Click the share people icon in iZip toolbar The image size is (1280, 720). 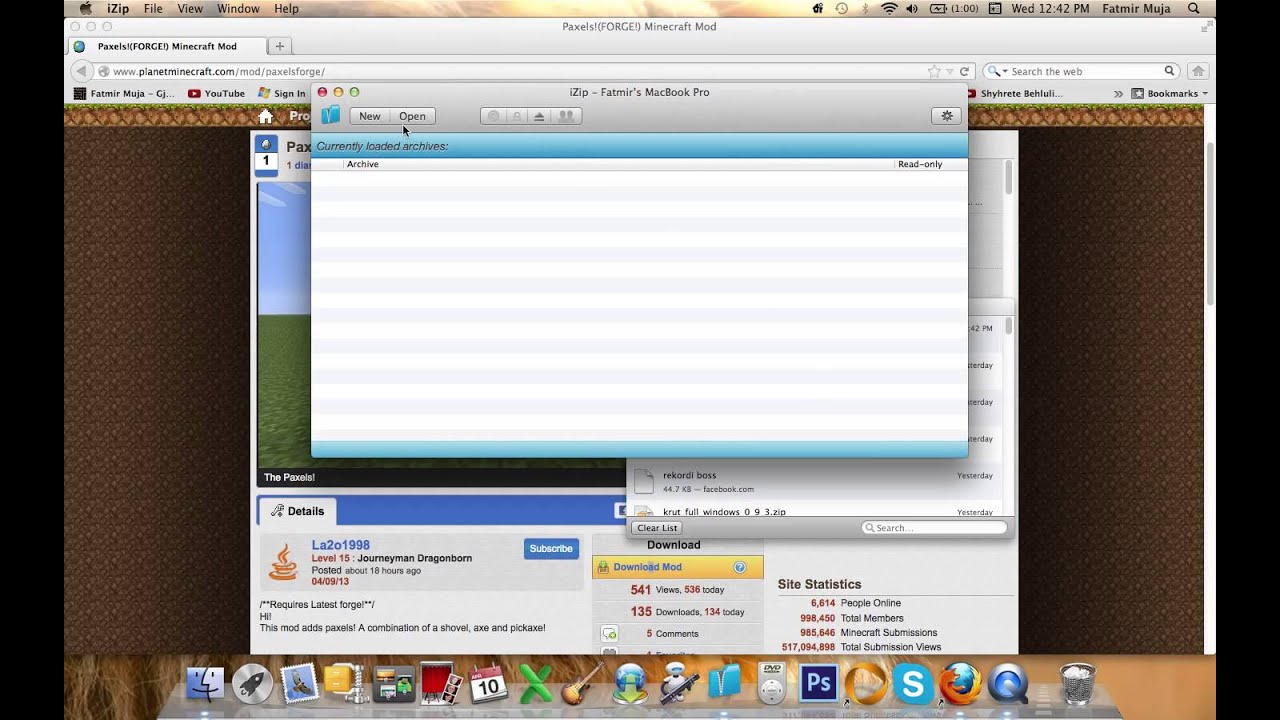point(566,116)
